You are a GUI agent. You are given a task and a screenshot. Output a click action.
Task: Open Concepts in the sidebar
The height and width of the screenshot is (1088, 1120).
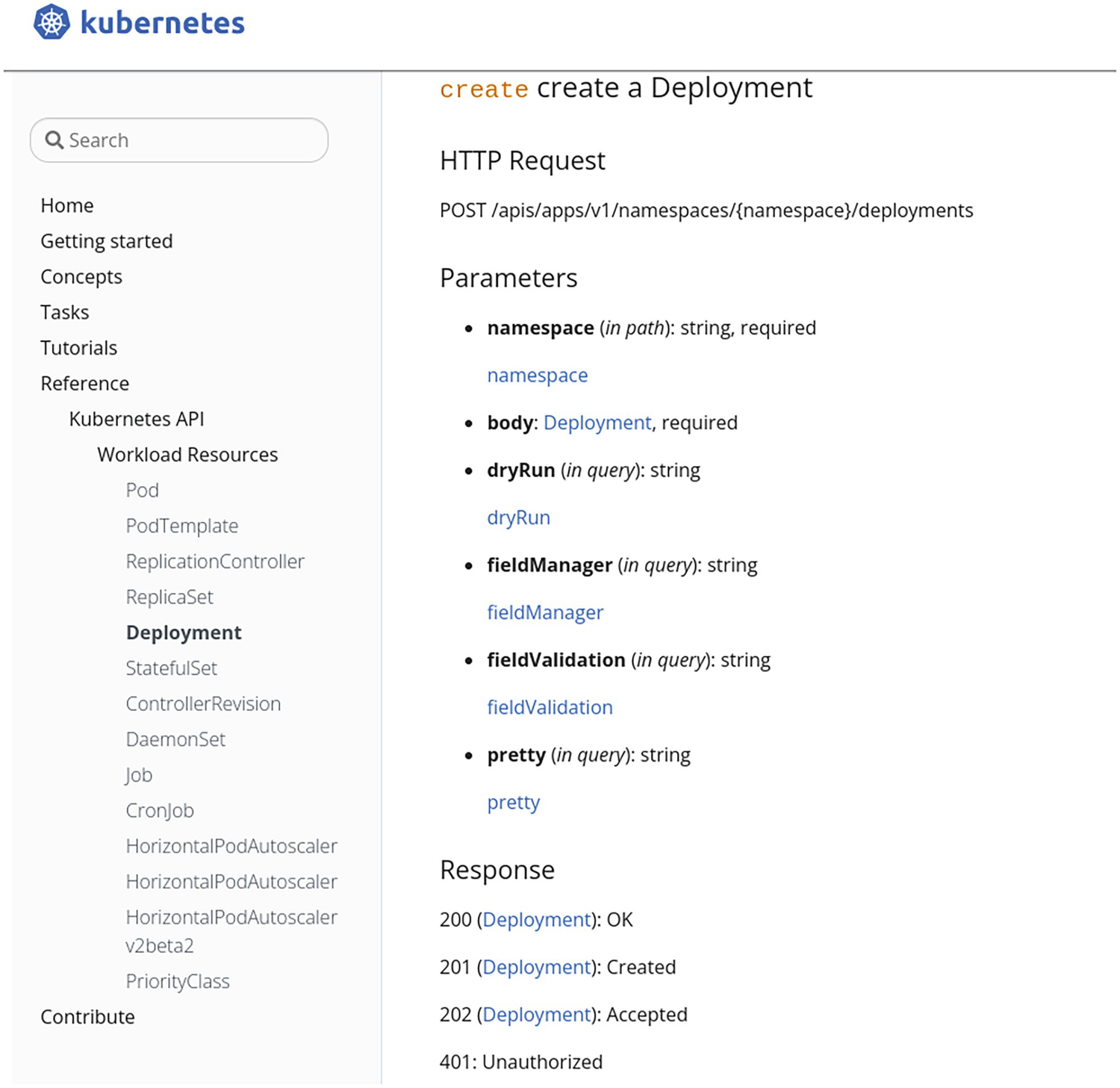tap(81, 277)
